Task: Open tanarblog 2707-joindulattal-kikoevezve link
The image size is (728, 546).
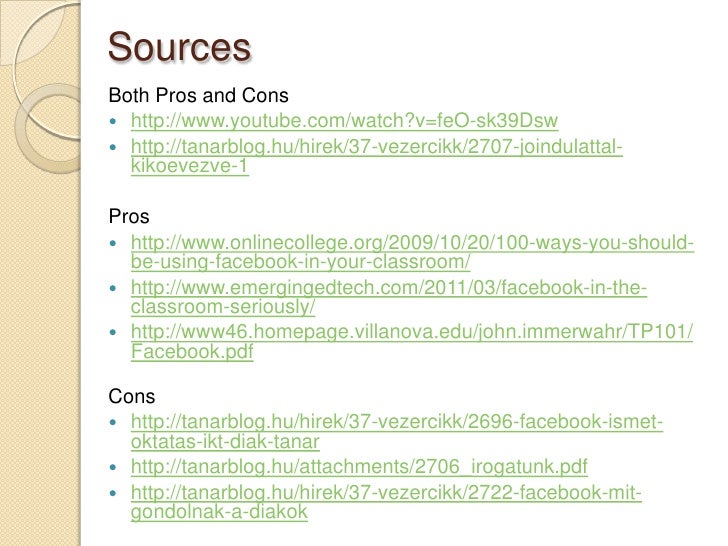Action: (377, 156)
